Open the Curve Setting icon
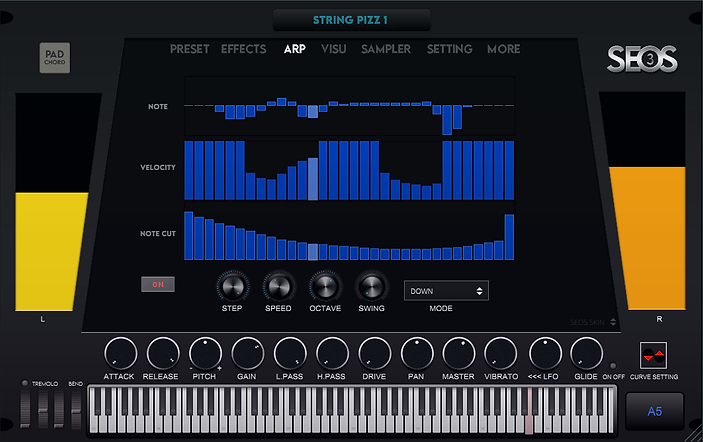703x442 pixels. click(654, 355)
